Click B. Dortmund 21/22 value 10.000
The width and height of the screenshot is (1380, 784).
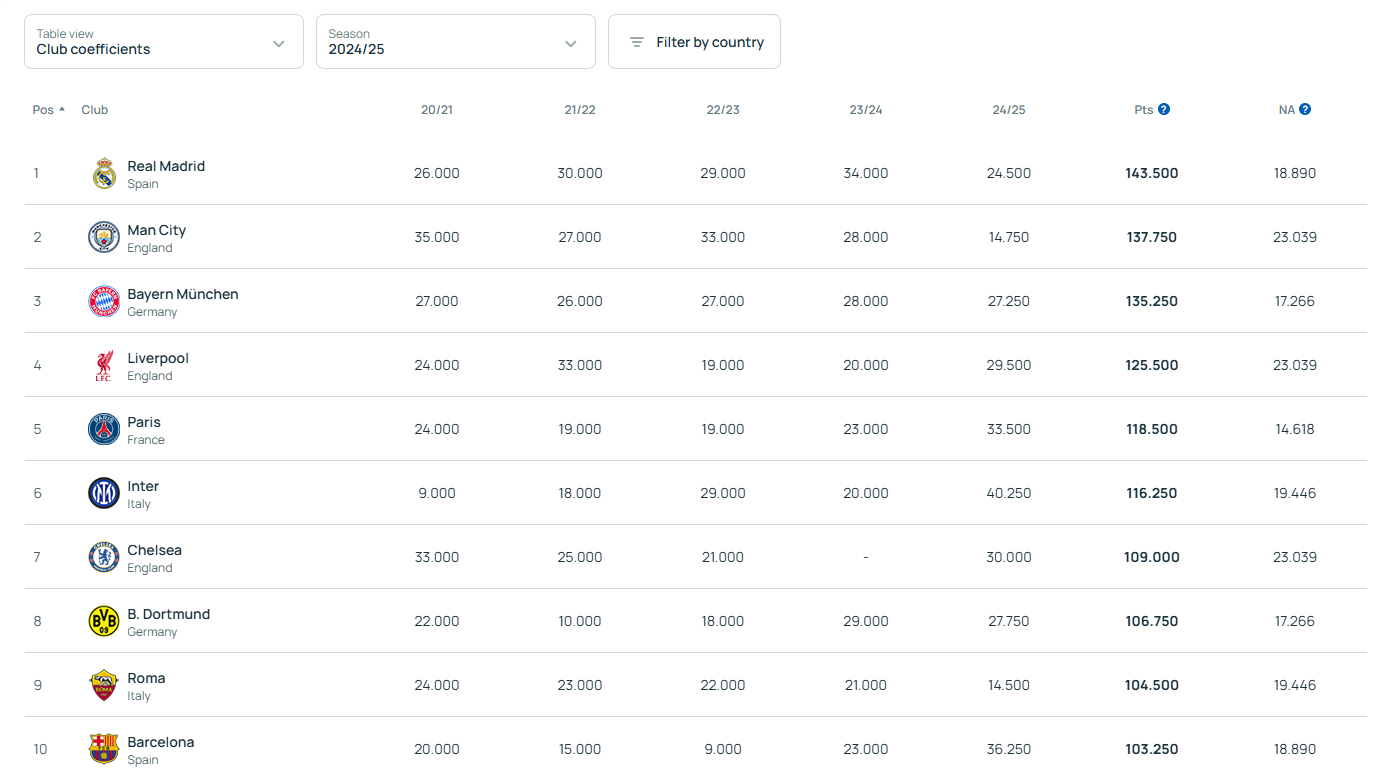(580, 621)
